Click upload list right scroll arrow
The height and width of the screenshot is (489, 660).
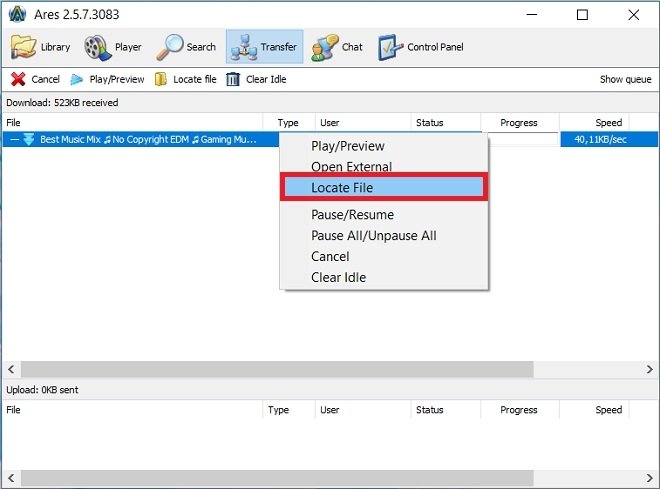[x=649, y=478]
